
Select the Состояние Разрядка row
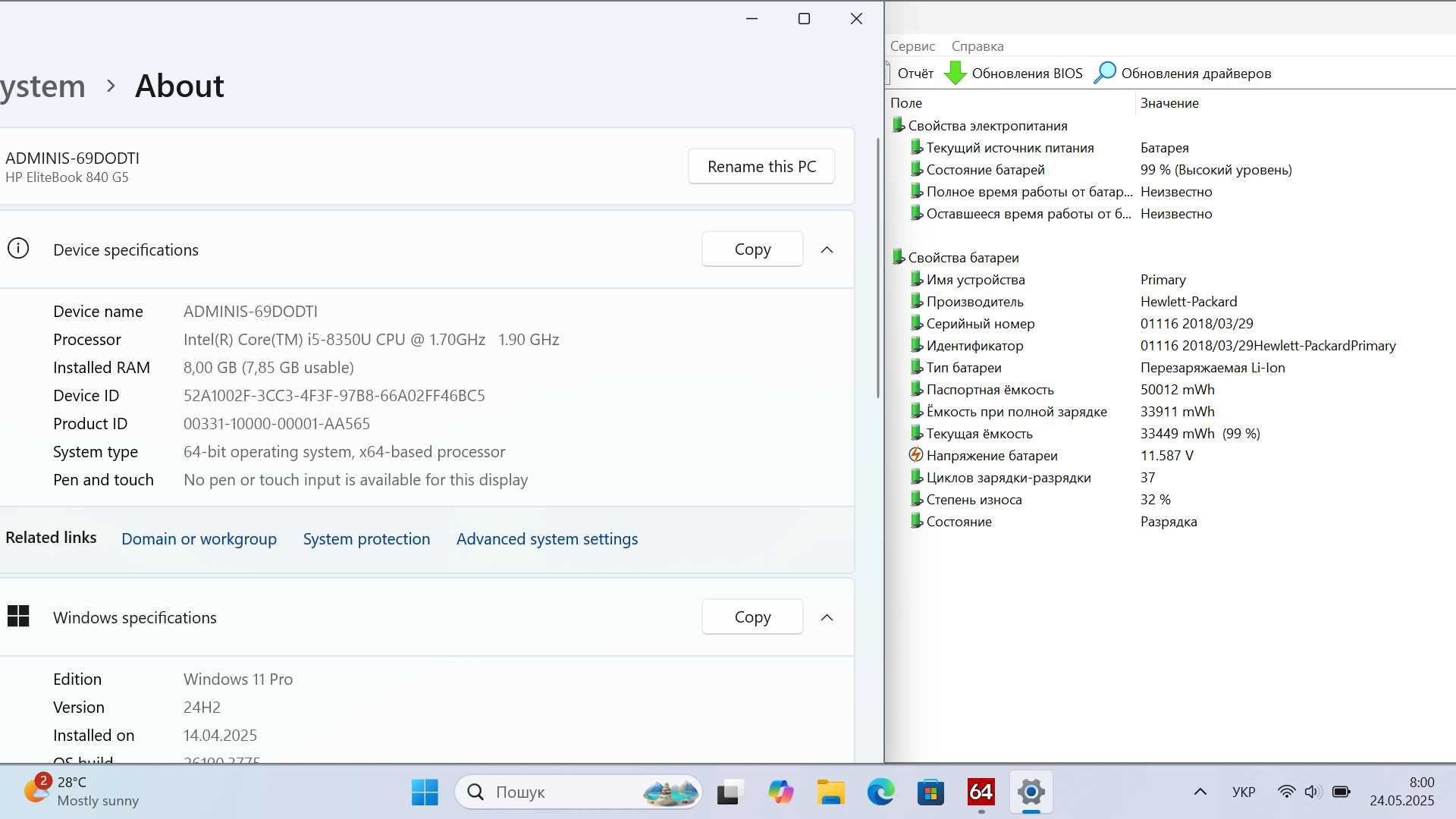pyautogui.click(x=1170, y=521)
